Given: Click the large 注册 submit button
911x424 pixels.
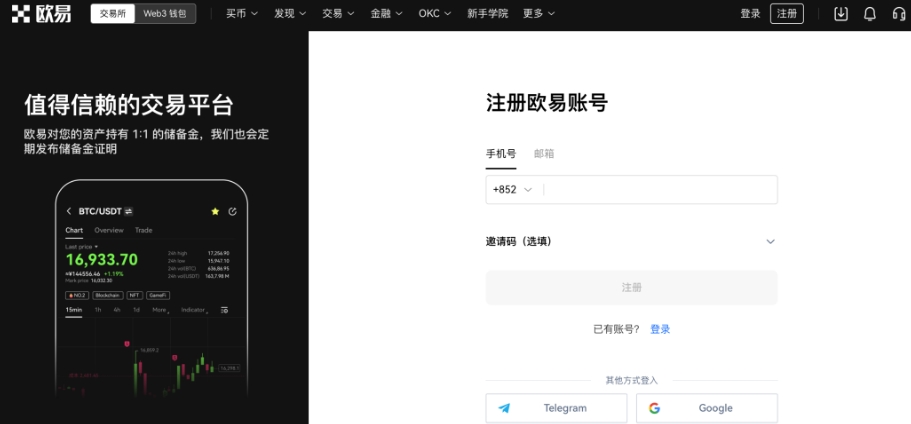Looking at the screenshot, I should pyautogui.click(x=632, y=288).
